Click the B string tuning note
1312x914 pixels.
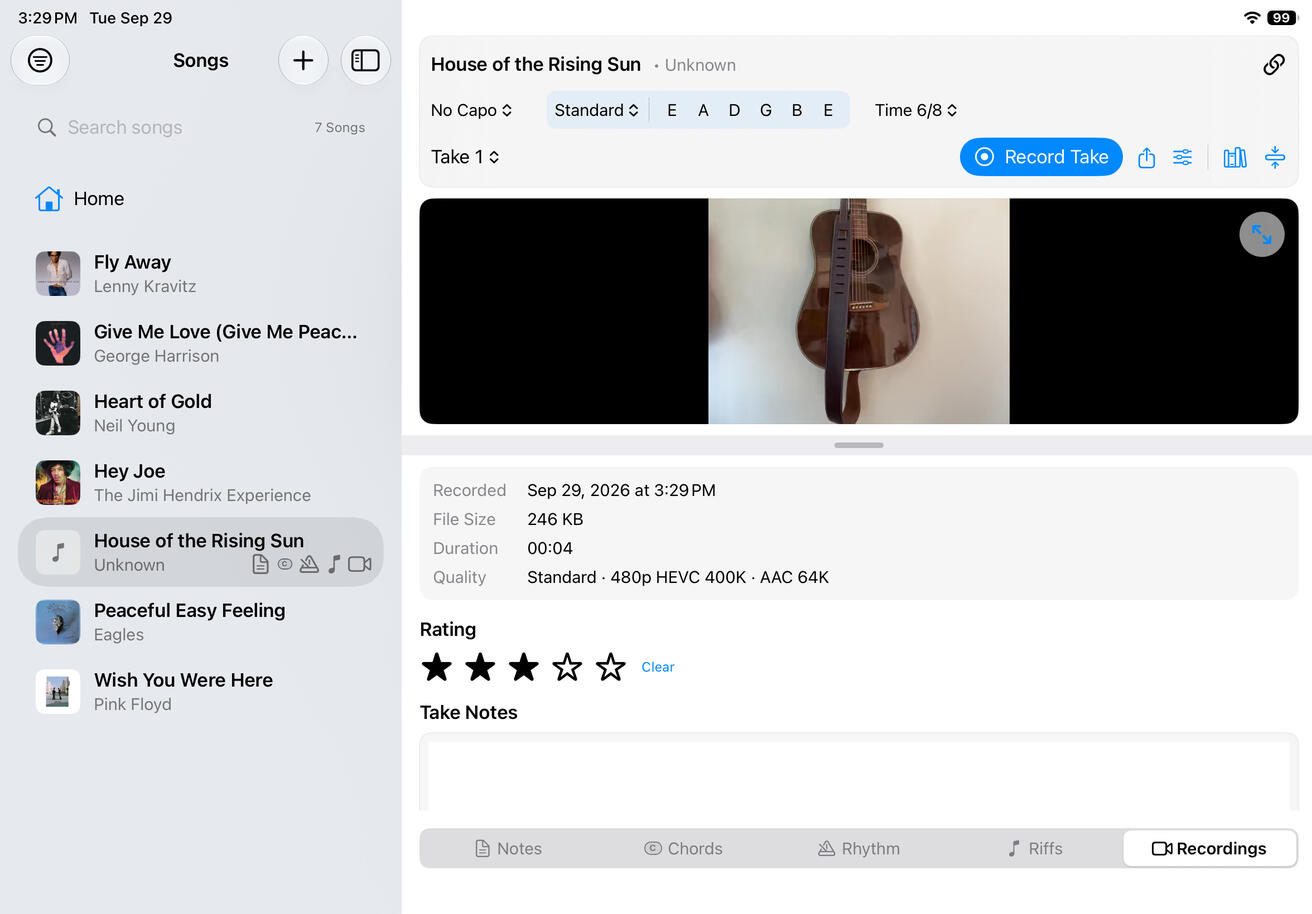[x=797, y=110]
